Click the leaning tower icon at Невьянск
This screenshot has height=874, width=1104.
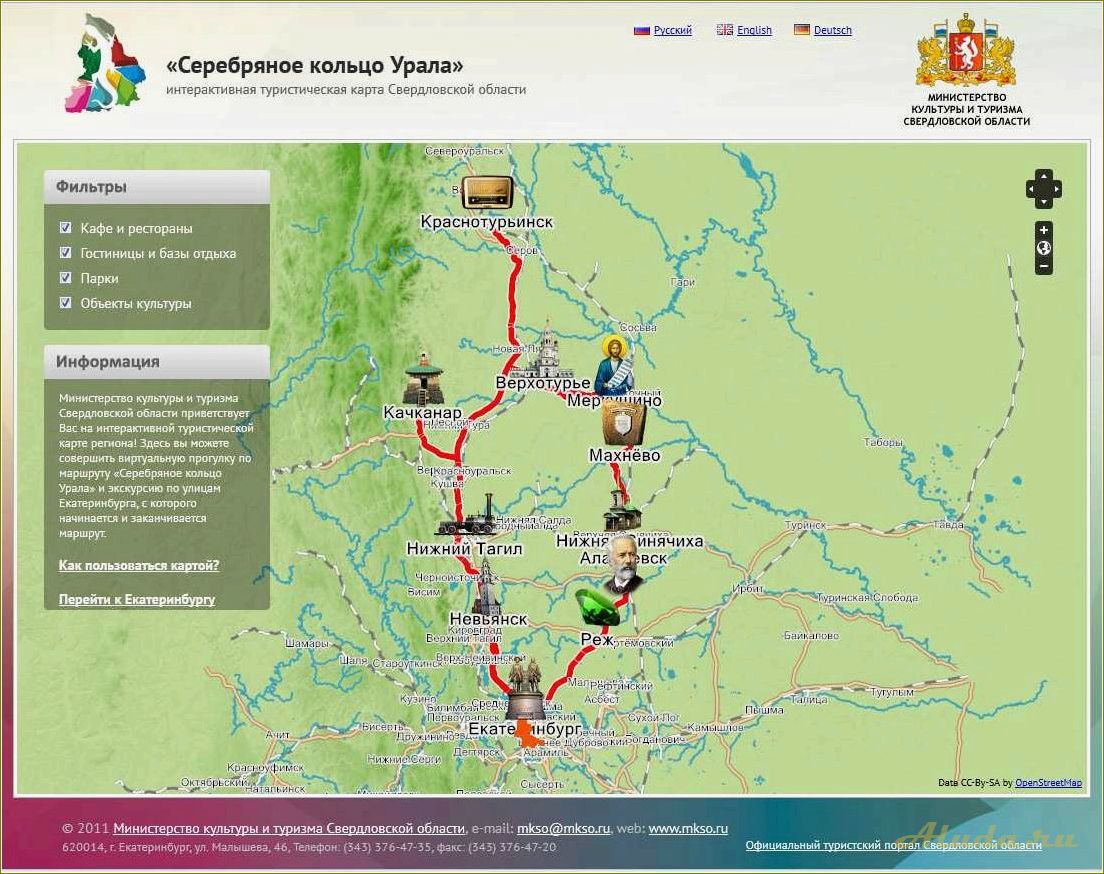click(486, 586)
